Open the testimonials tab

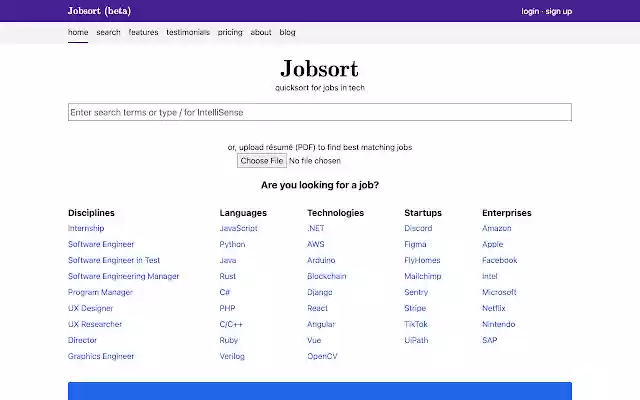pos(188,32)
